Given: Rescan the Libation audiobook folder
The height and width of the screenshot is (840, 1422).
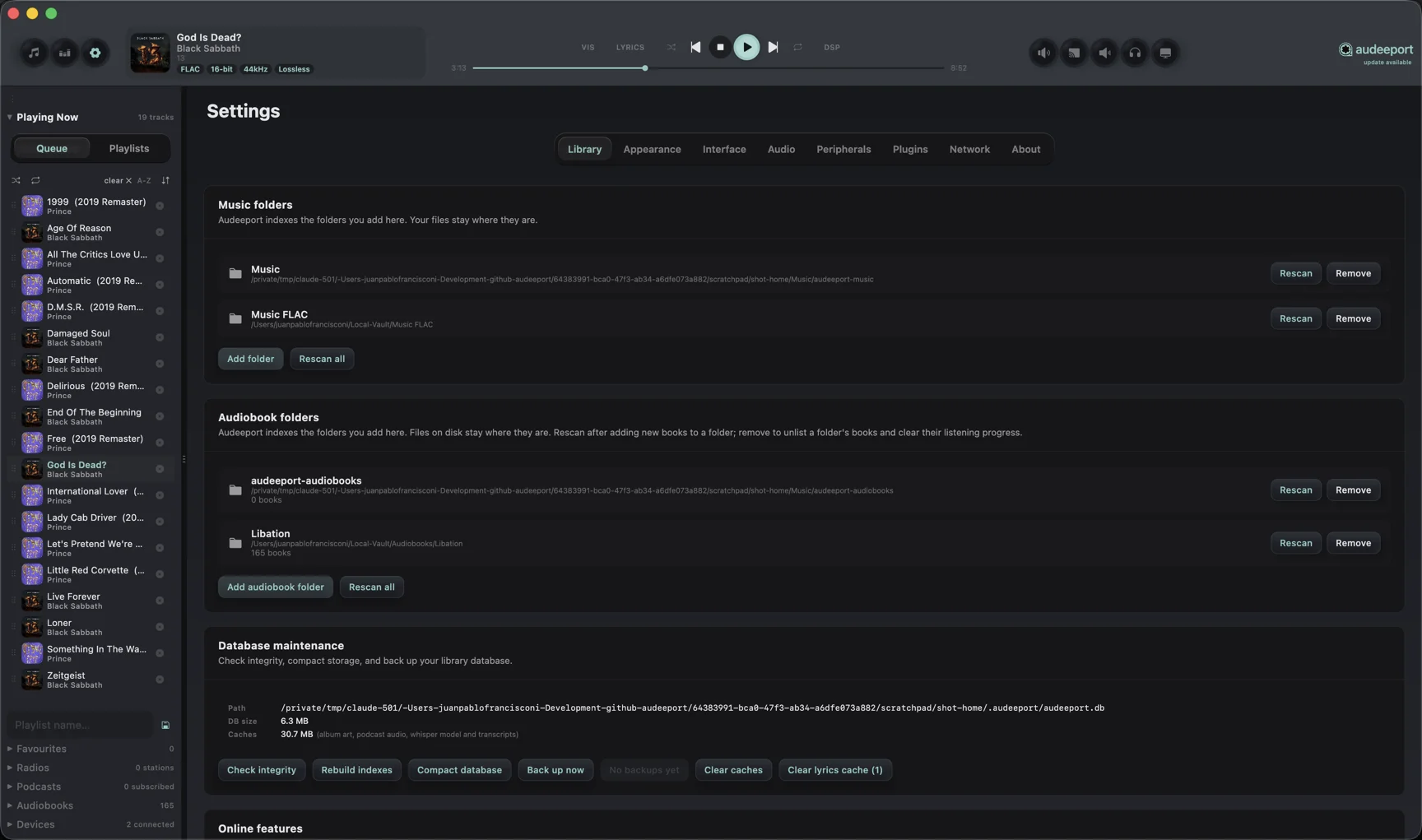Looking at the screenshot, I should (1295, 543).
